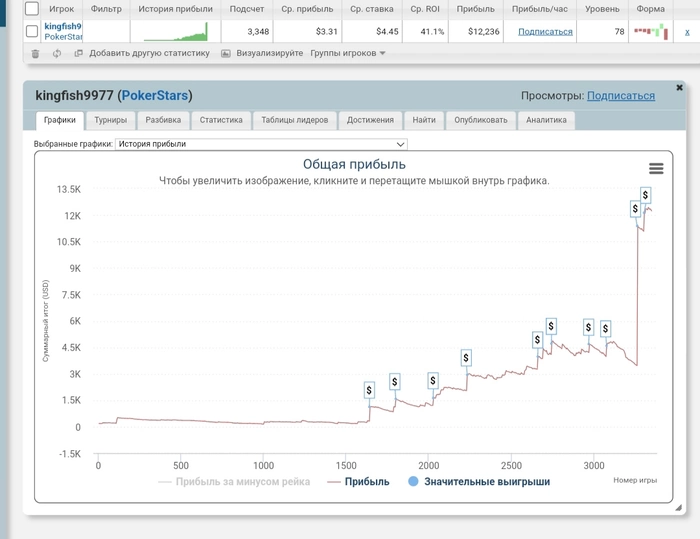
Task: Close the kingfish9977 panel
Action: 679,88
